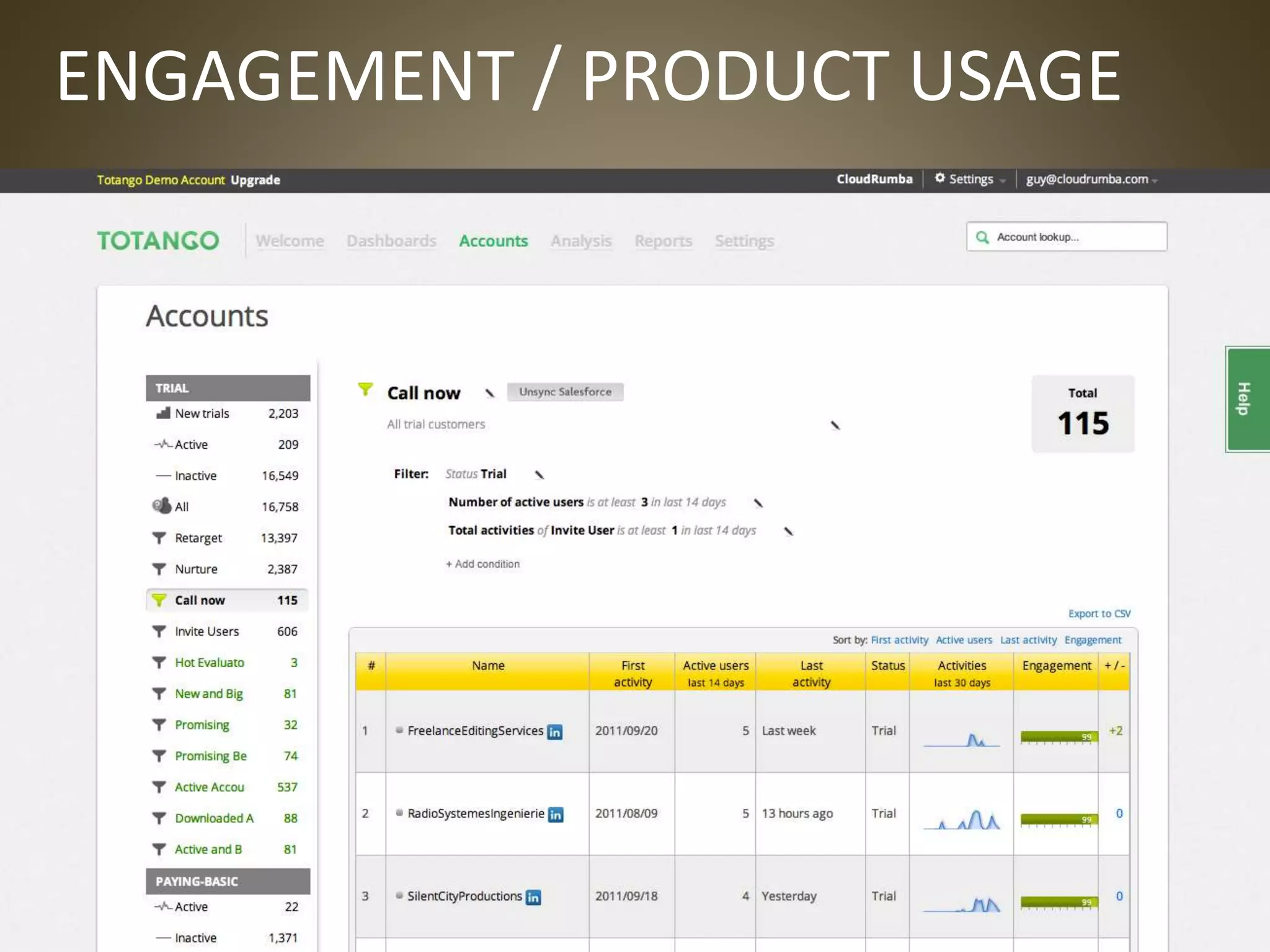1270x952 pixels.
Task: Open the Analysis tab
Action: (581, 240)
